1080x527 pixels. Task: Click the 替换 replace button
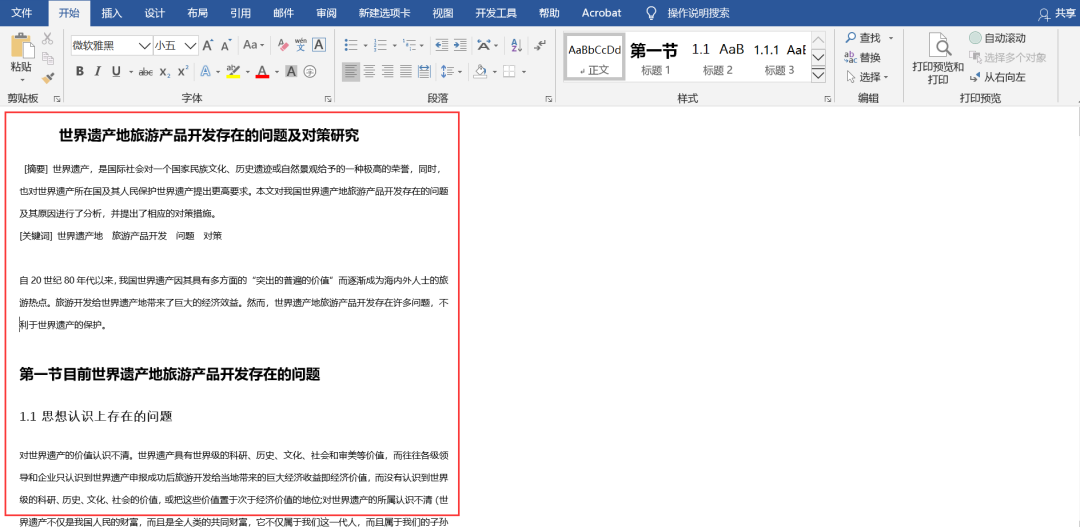862,57
